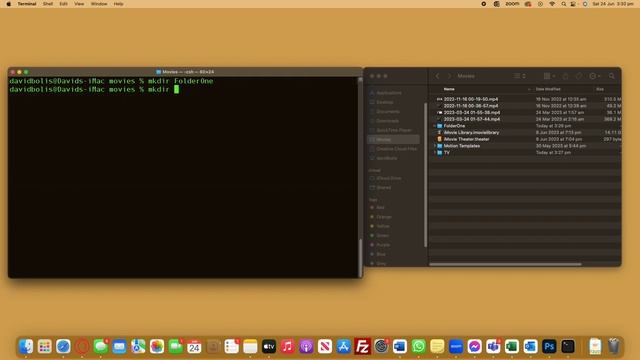
Task: Open the Window menu
Action: 99,4
